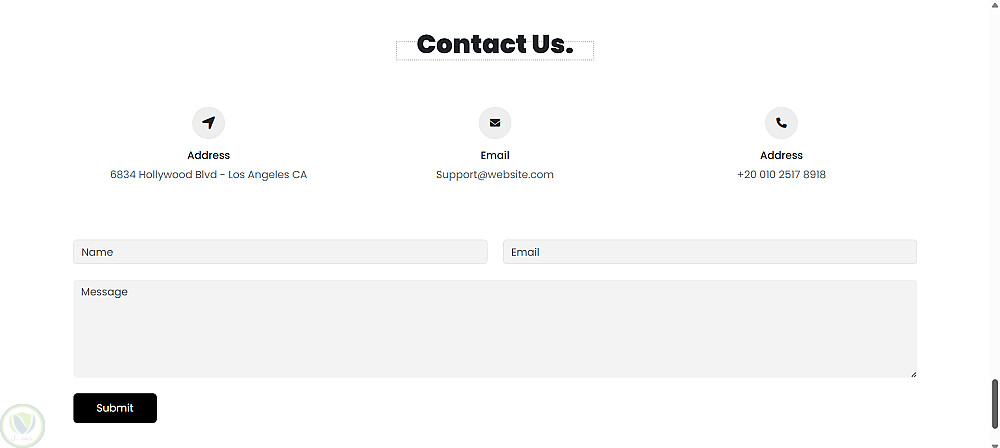Click the Email label under the envelope icon
This screenshot has width=1000, height=448.
coord(495,155)
